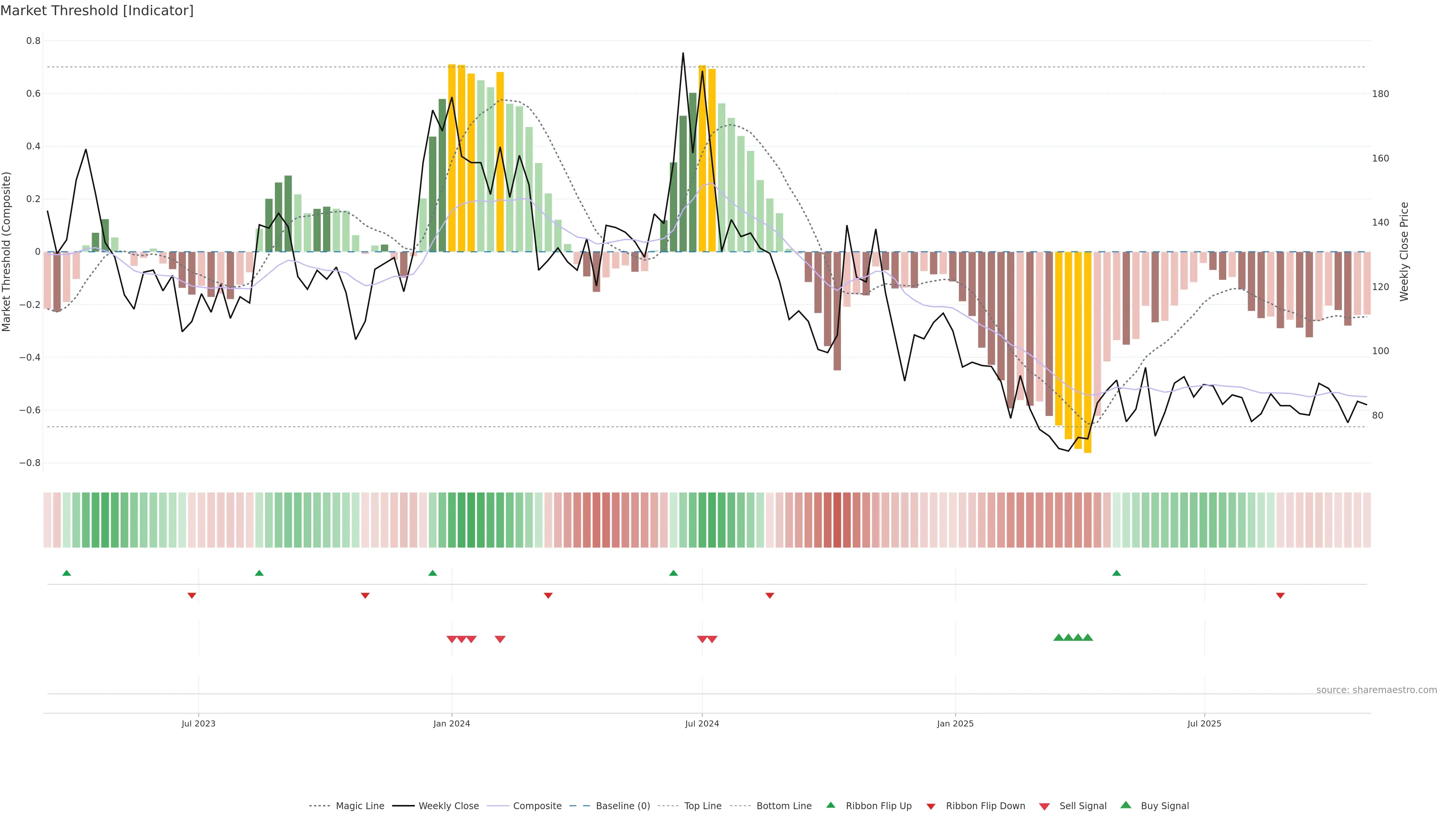Click the Jul 2025 x-axis label
This screenshot has width=1456, height=819.
coord(1204,723)
